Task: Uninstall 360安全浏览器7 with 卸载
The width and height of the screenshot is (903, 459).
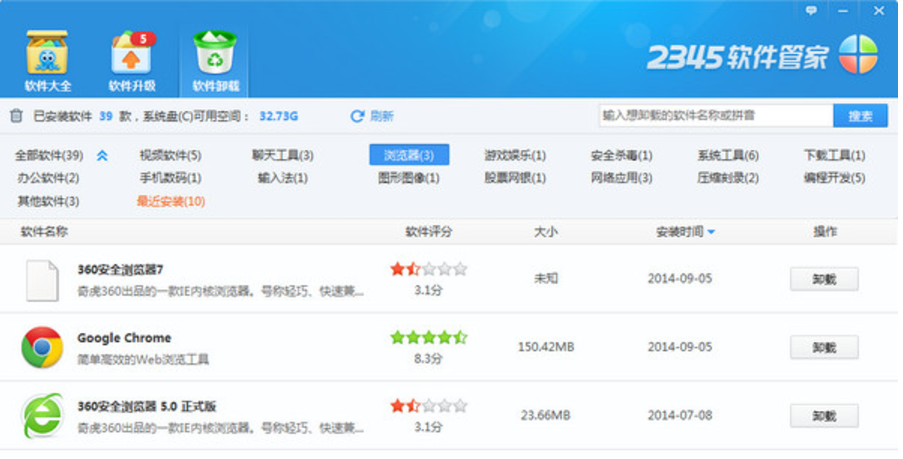Action: tap(824, 279)
